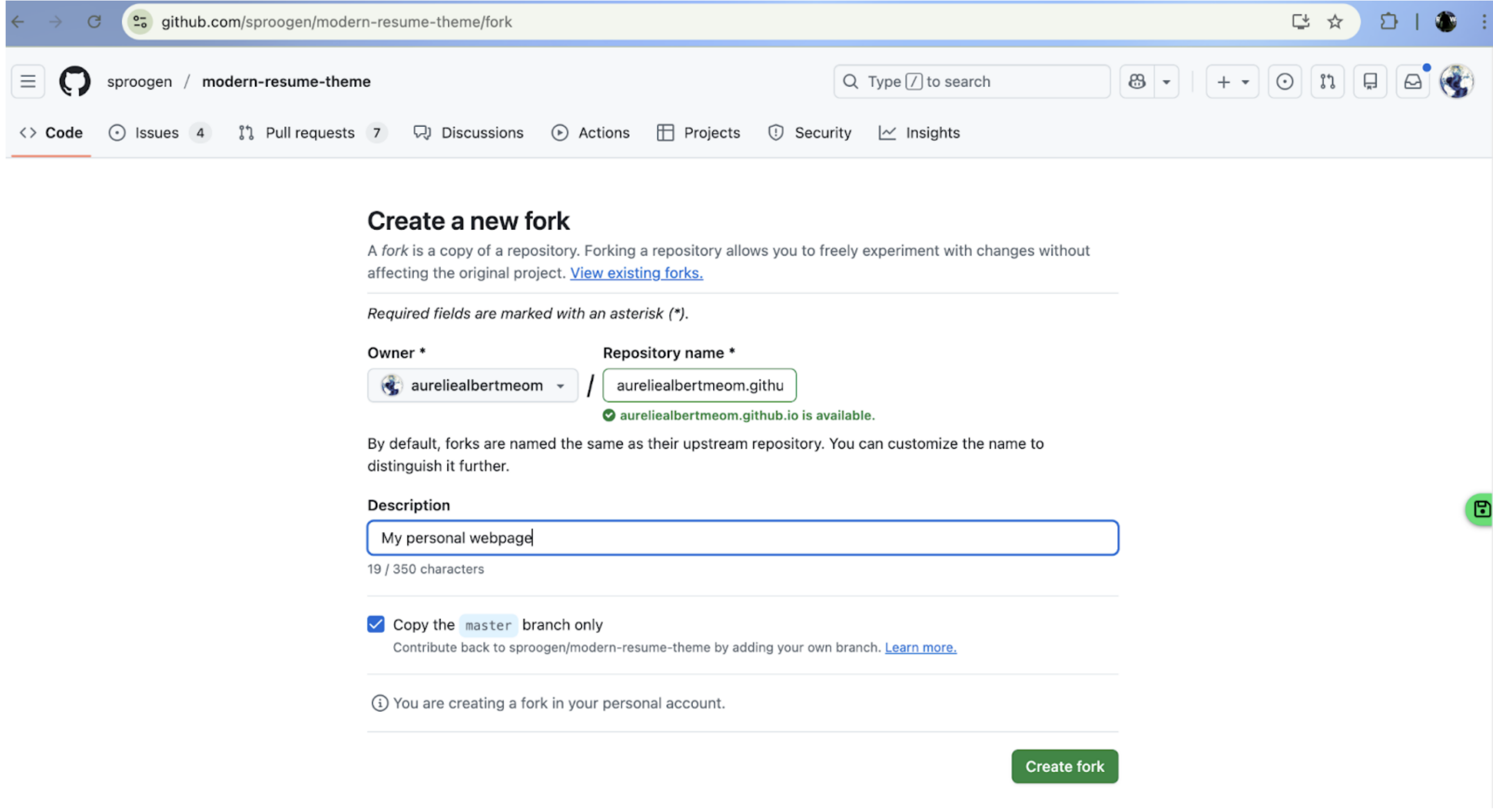This screenshot has height=812, width=1493.
Task: Open the pull requests header icon
Action: point(1327,81)
